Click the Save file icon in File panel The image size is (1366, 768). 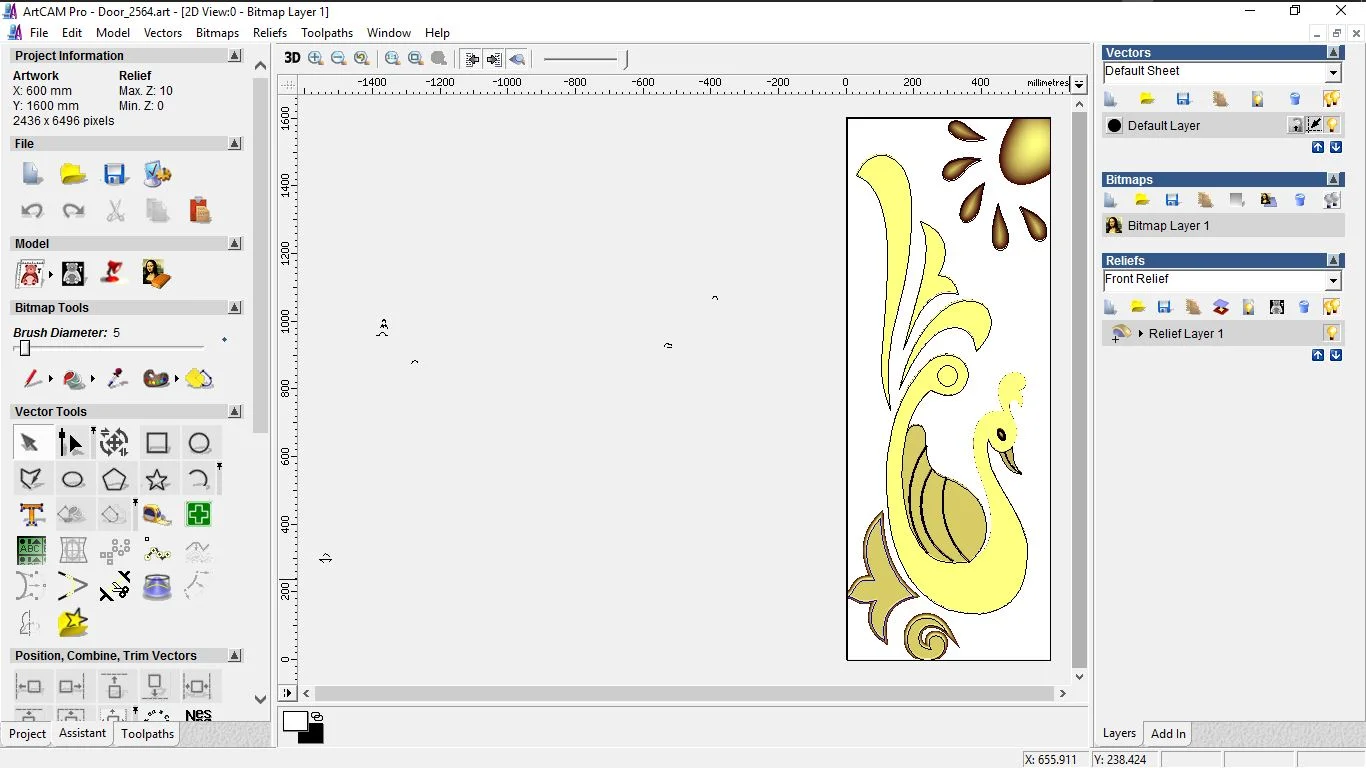(x=115, y=174)
